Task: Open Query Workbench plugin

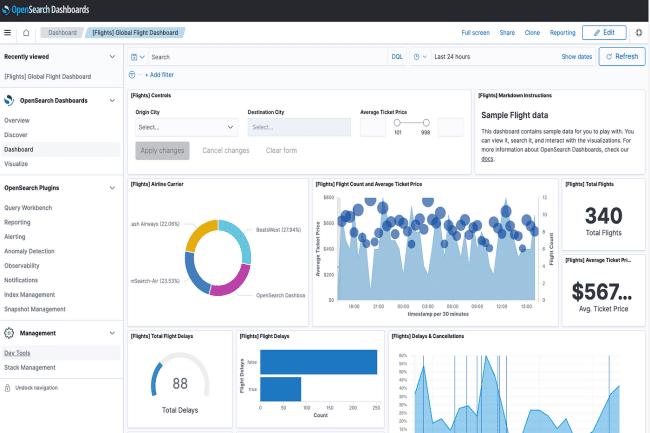Action: tap(28, 208)
